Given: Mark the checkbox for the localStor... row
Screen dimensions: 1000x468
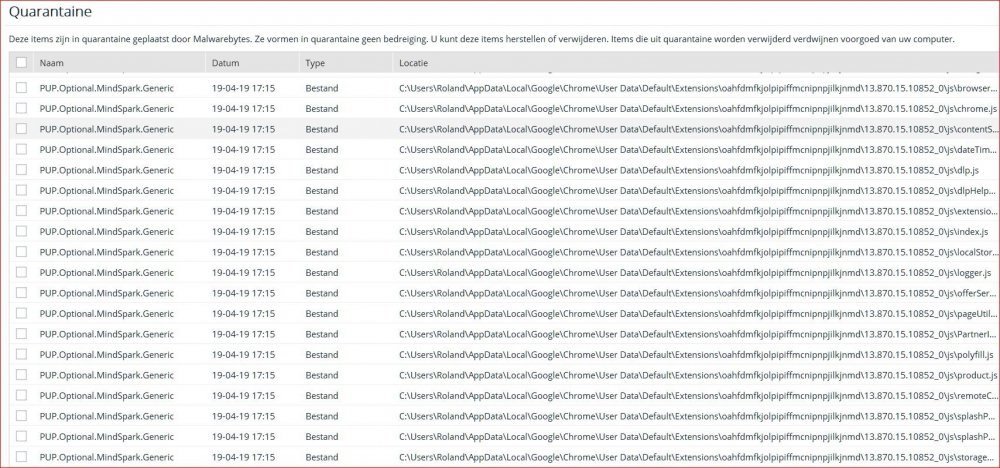Looking at the screenshot, I should 22,252.
